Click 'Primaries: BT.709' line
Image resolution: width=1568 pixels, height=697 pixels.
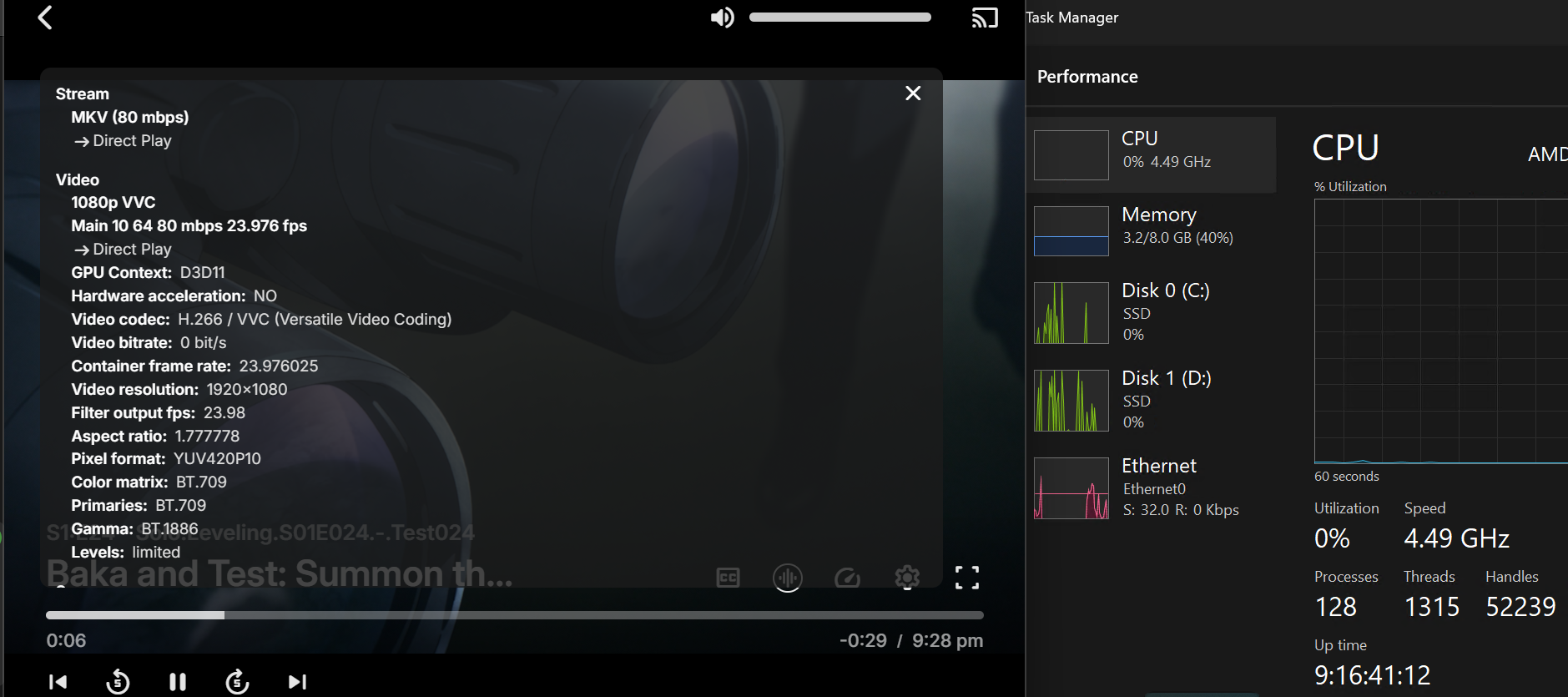139,506
